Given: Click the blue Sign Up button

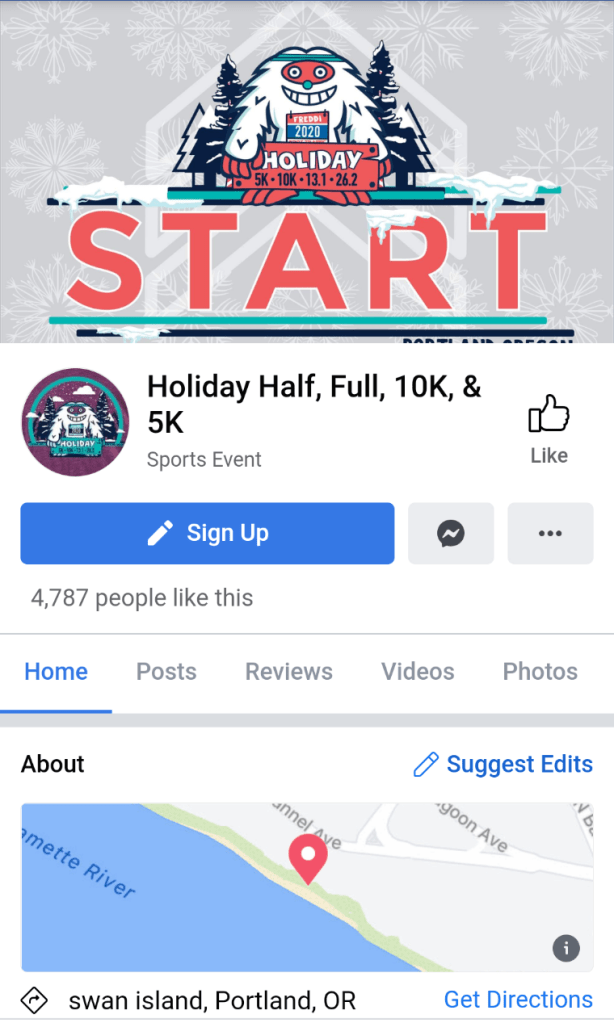Looking at the screenshot, I should [x=207, y=533].
